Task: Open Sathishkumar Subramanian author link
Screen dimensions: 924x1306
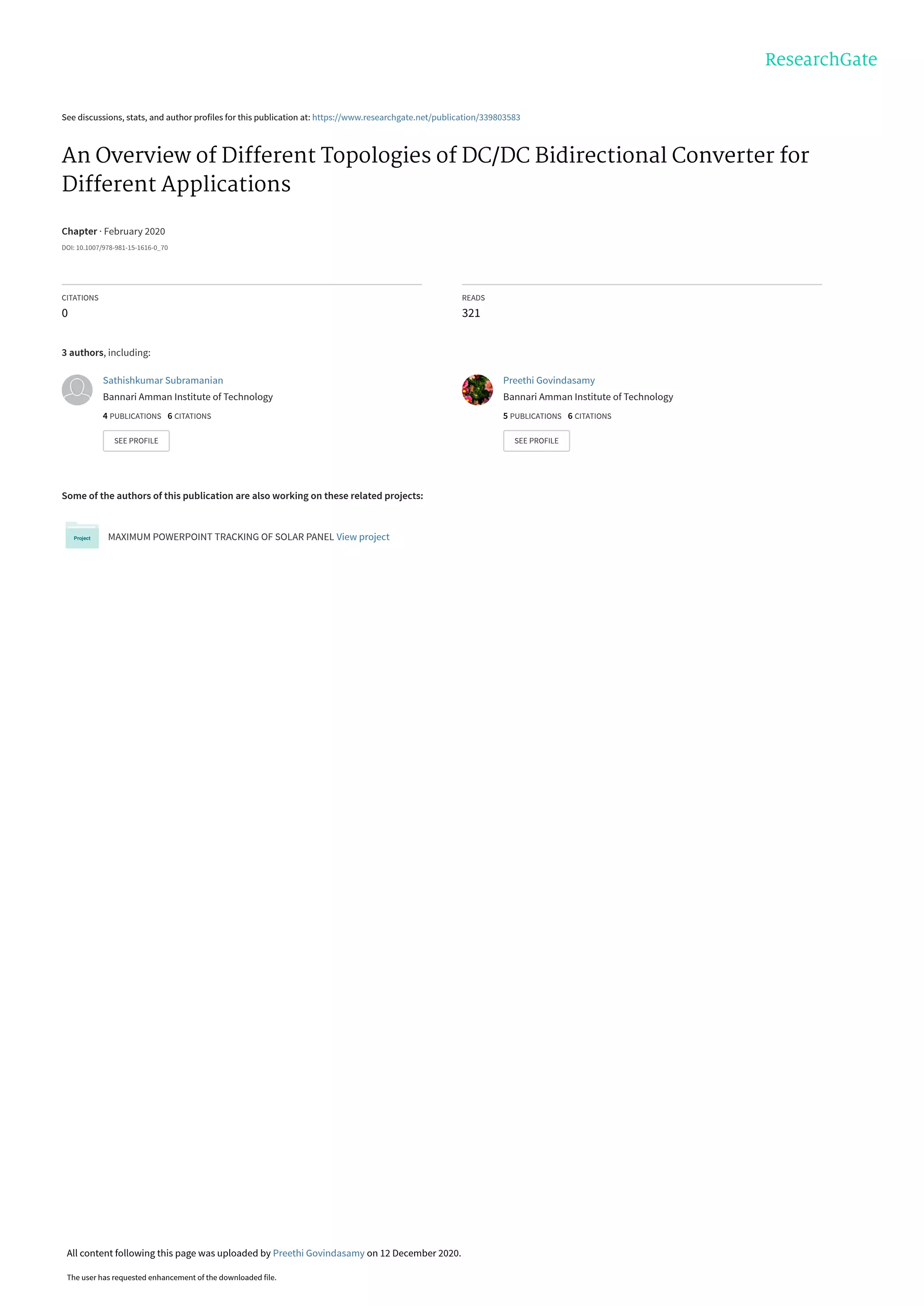Action: pos(163,380)
